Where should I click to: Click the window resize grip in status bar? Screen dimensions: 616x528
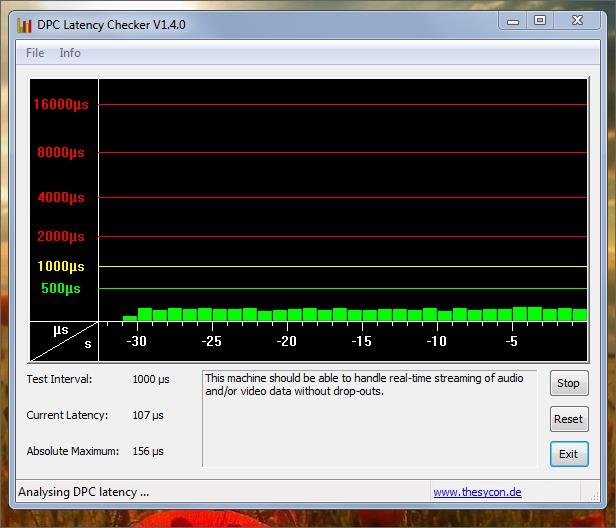(595, 497)
